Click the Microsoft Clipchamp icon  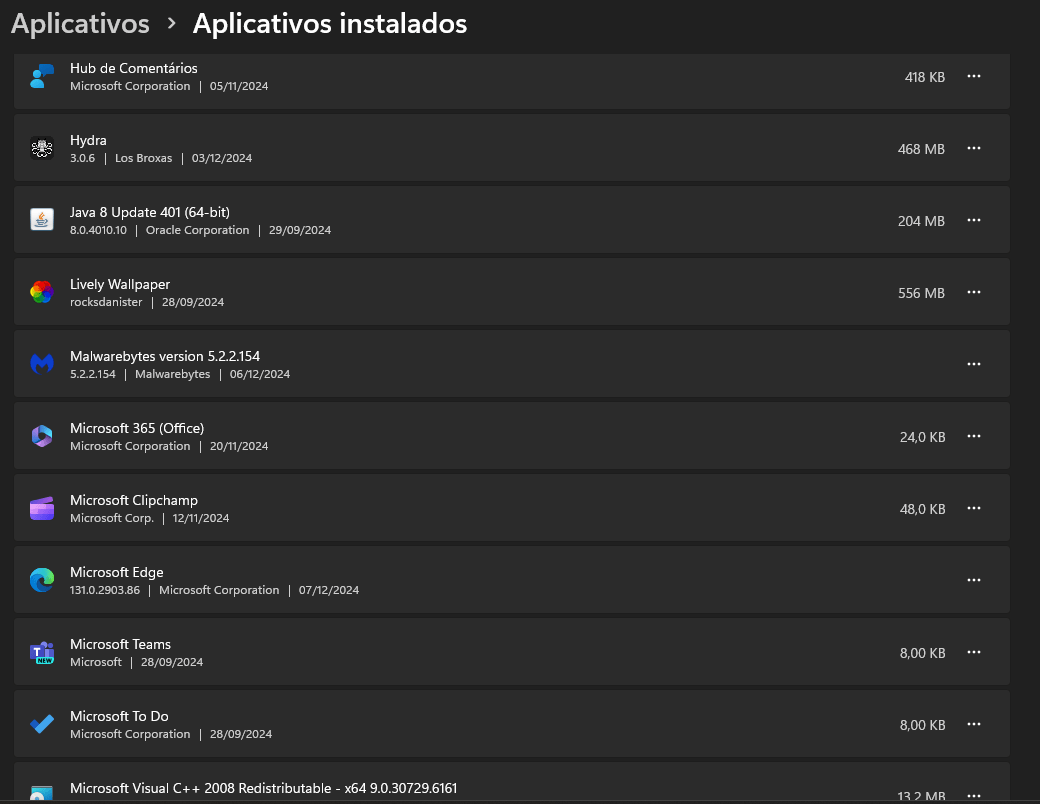(x=42, y=508)
